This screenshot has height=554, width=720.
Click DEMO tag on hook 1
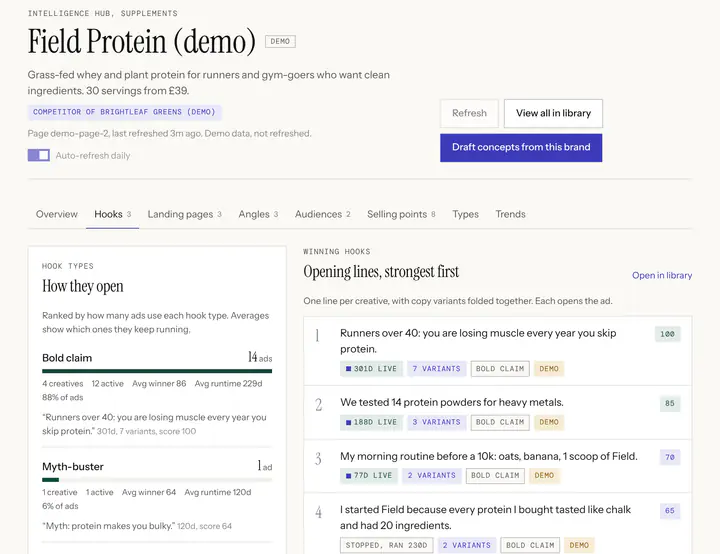(x=549, y=369)
